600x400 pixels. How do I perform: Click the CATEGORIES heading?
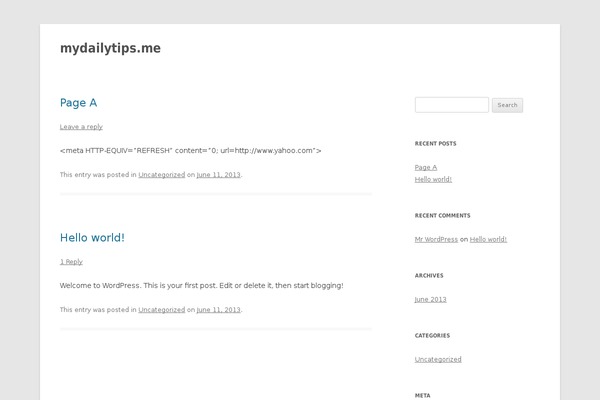pos(432,336)
